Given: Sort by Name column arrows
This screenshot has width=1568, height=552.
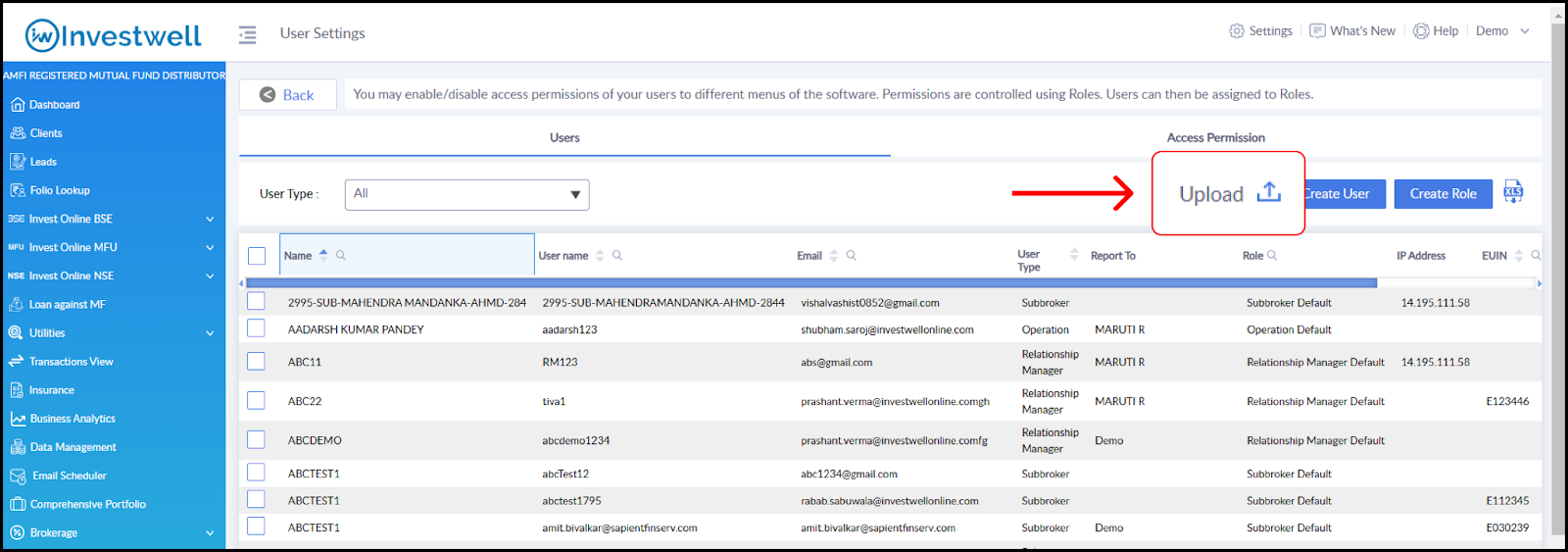Looking at the screenshot, I should 323,255.
